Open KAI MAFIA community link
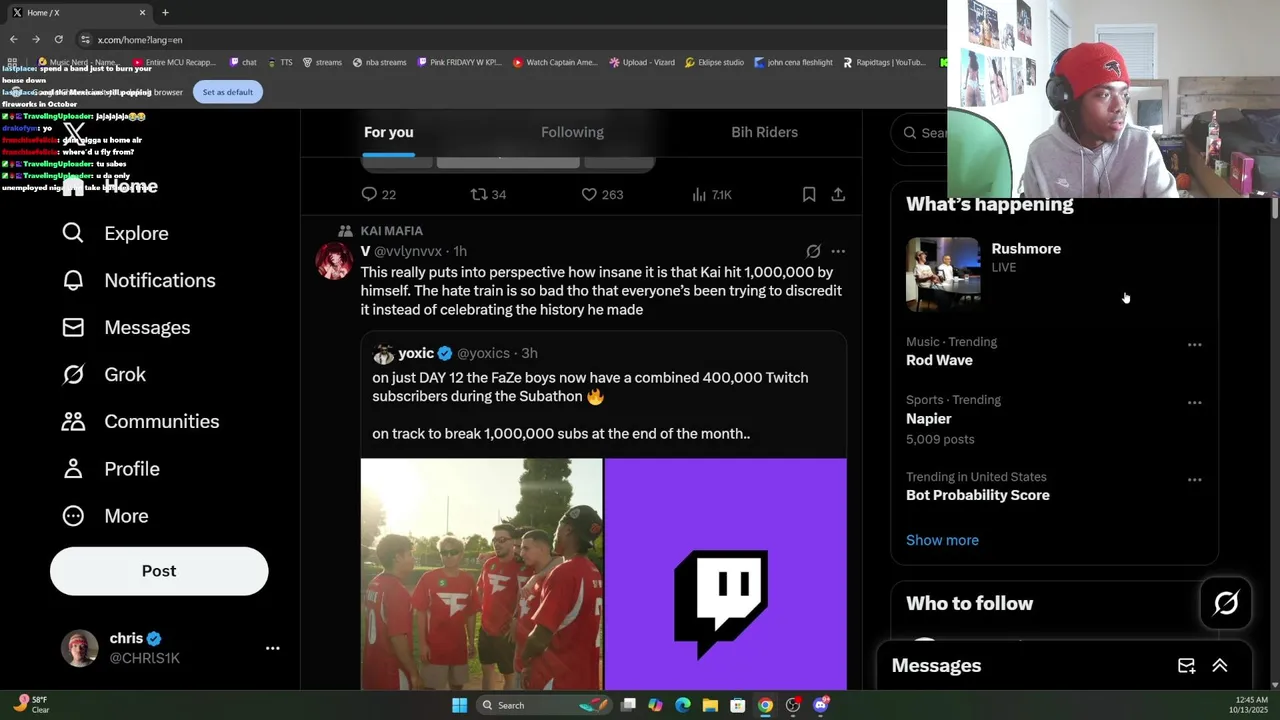The width and height of the screenshot is (1280, 720). (391, 231)
